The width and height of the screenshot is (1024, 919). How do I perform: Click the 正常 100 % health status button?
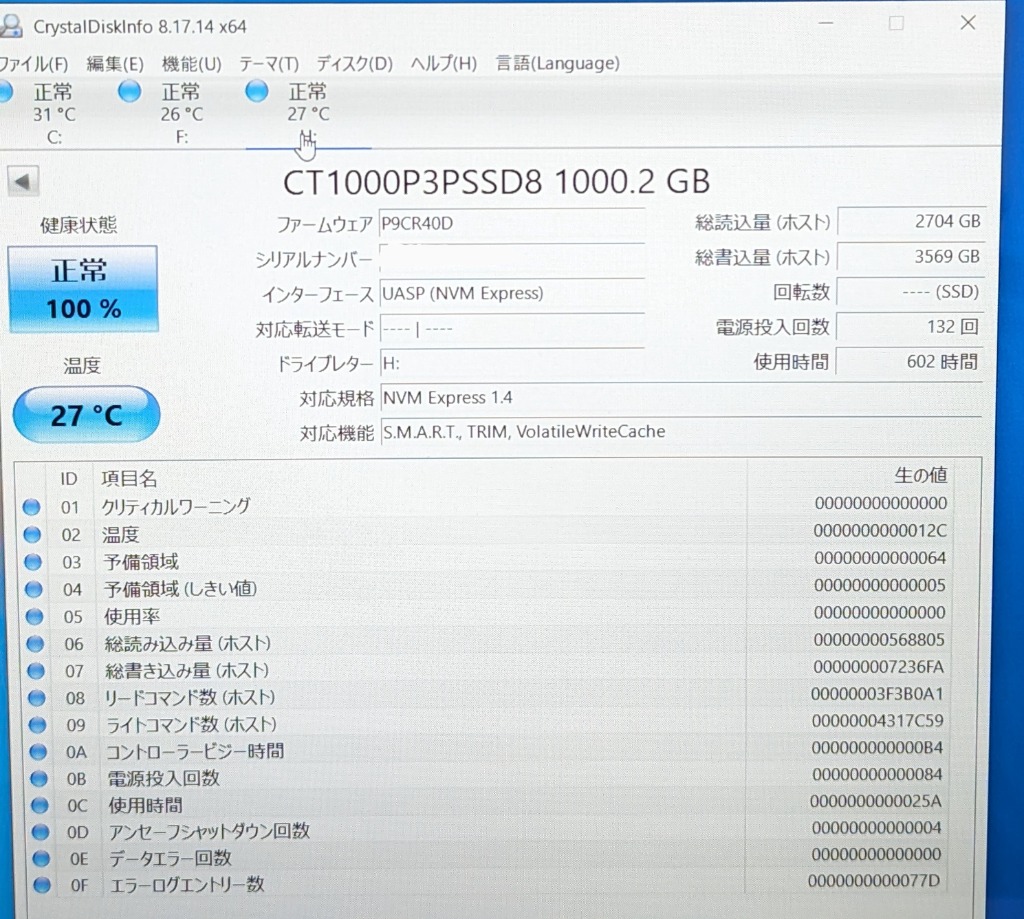[x=83, y=289]
